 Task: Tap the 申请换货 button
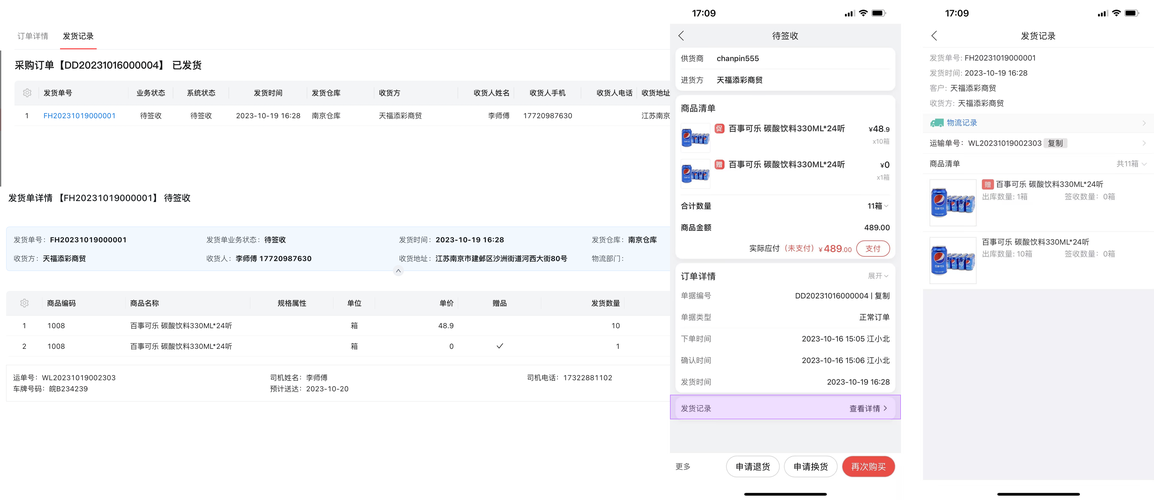click(x=810, y=467)
